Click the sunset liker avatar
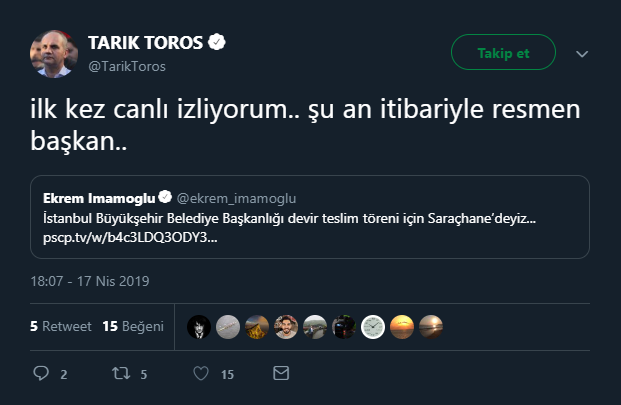This screenshot has height=405, width=621. click(x=402, y=327)
